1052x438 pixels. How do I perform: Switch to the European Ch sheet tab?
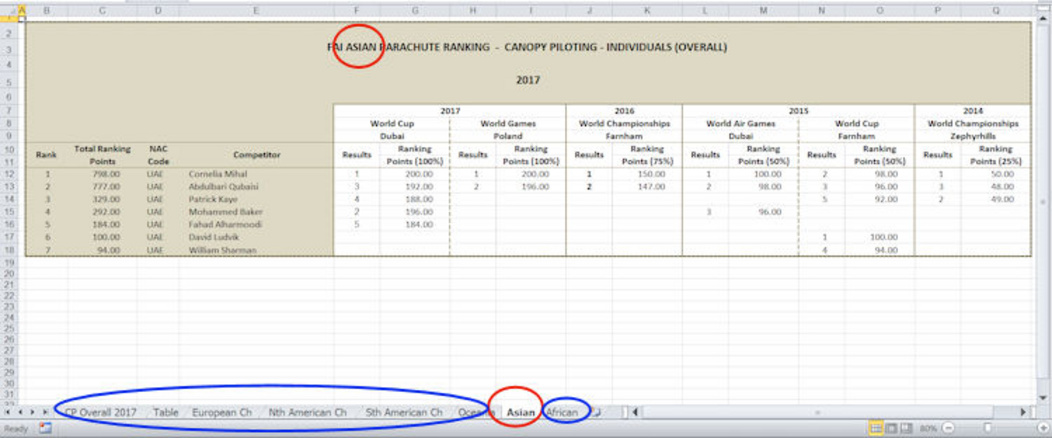click(222, 411)
